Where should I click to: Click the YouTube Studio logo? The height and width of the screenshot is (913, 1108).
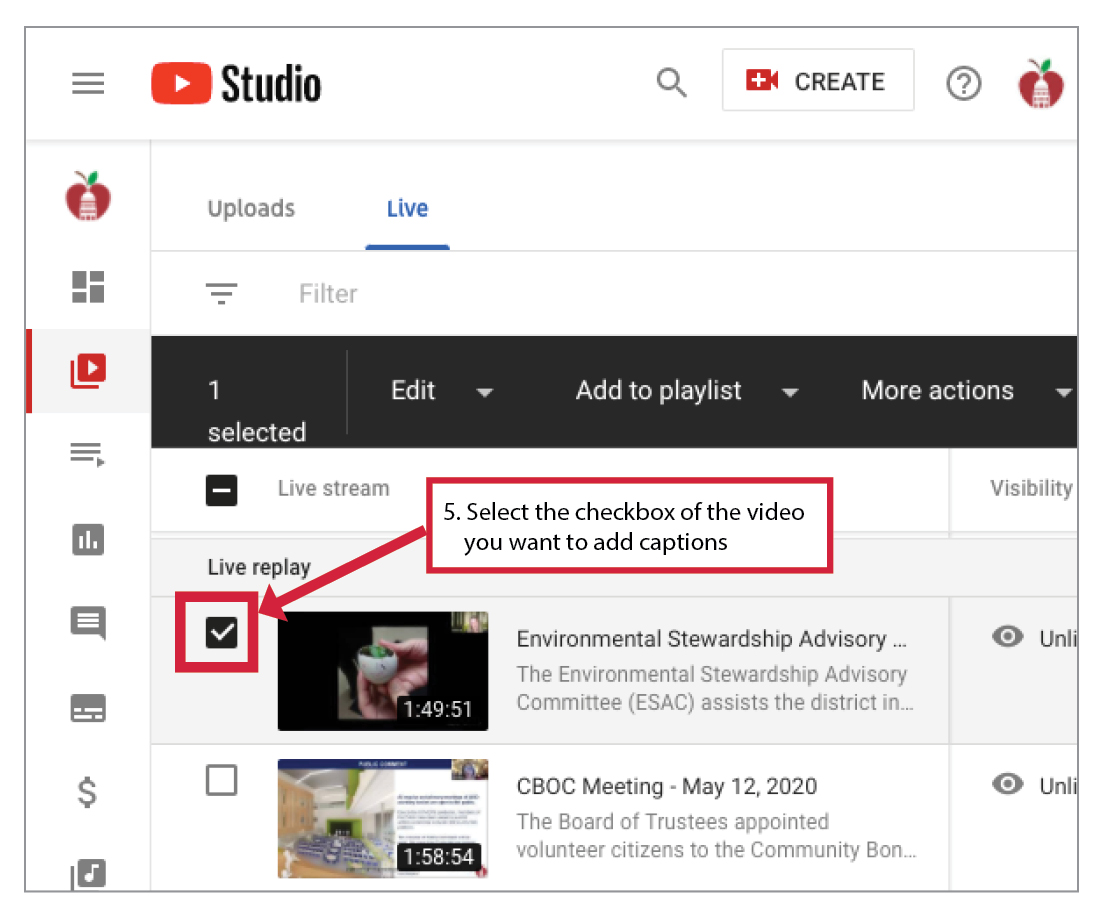(236, 83)
